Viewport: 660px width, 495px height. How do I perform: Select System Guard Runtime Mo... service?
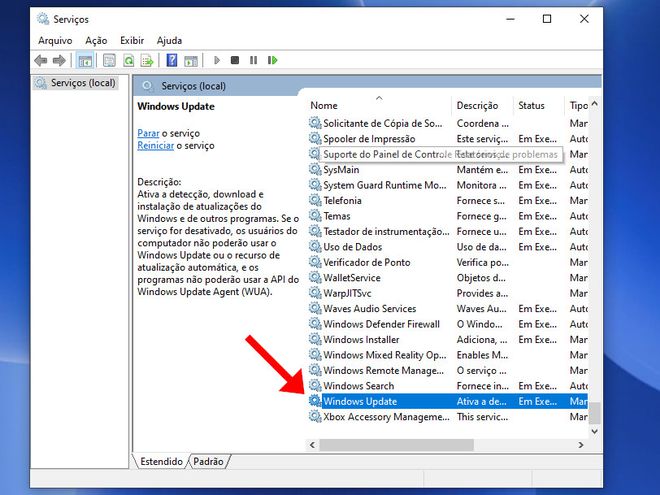tap(385, 185)
